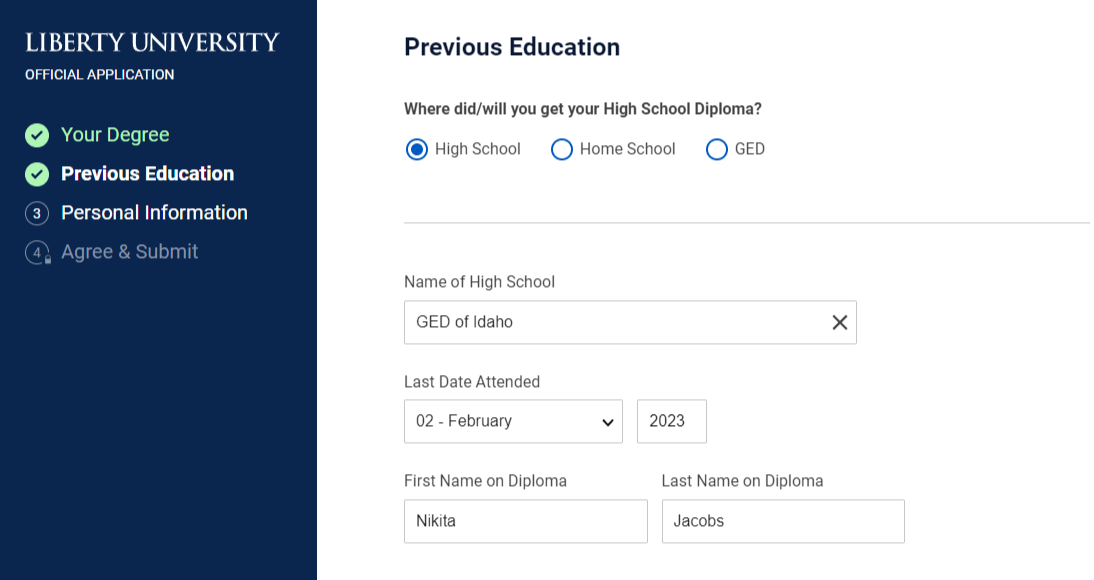The width and height of the screenshot is (1094, 580).
Task: Click the green checkmark beside Your Degree
Action: point(37,135)
